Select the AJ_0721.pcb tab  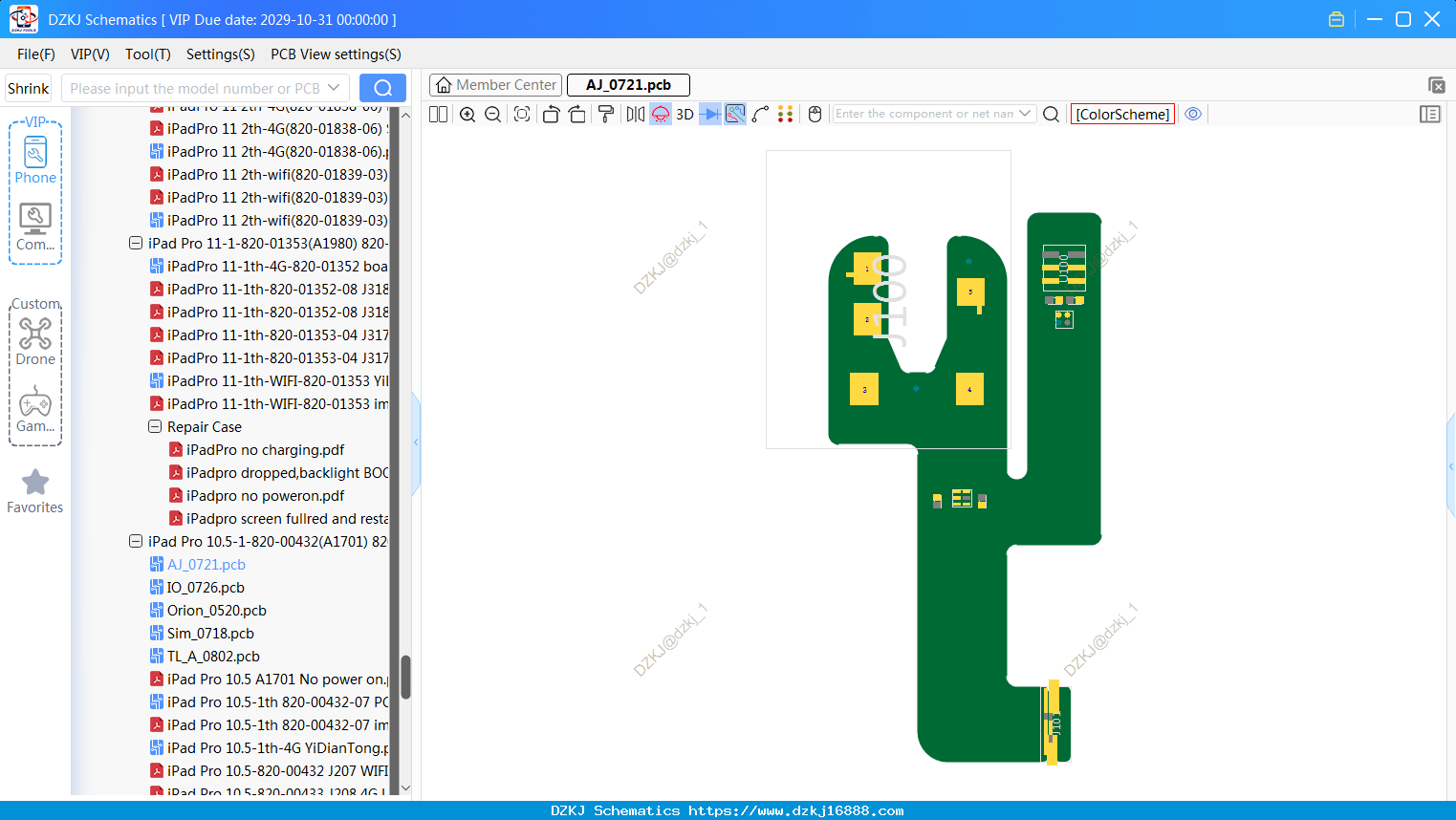click(x=628, y=85)
